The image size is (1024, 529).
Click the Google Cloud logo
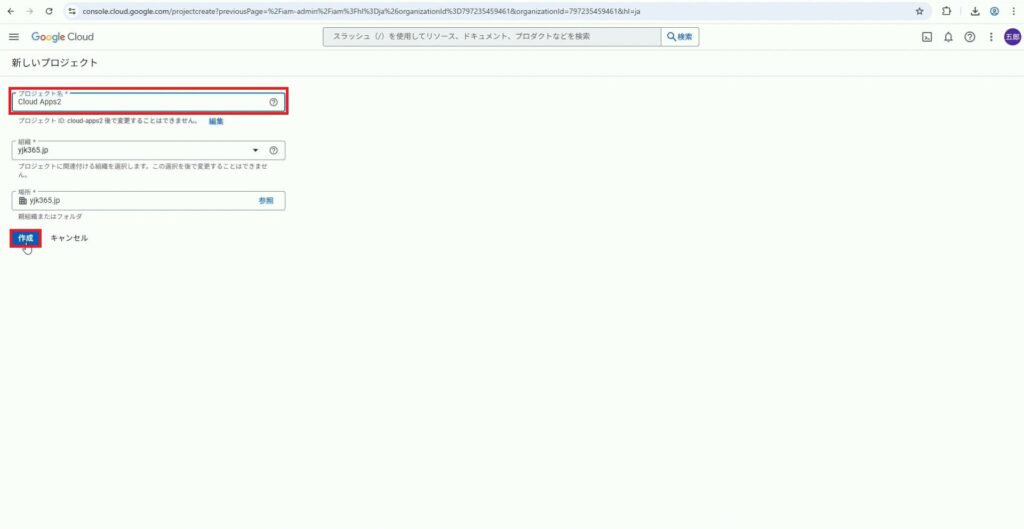[62, 37]
